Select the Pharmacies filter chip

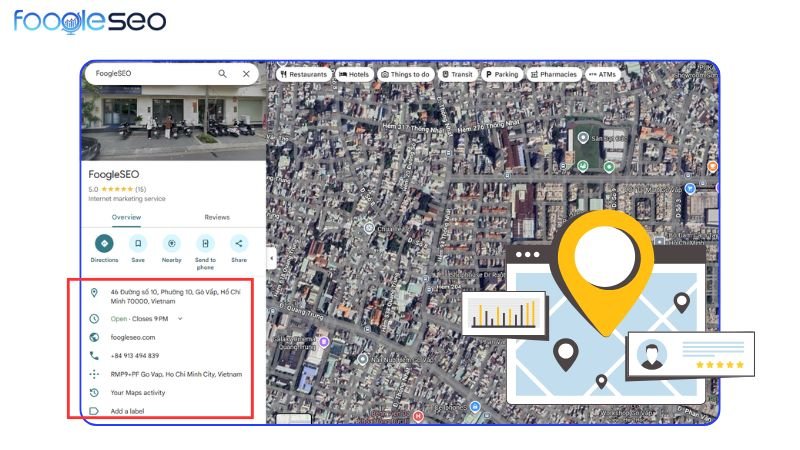click(x=555, y=74)
